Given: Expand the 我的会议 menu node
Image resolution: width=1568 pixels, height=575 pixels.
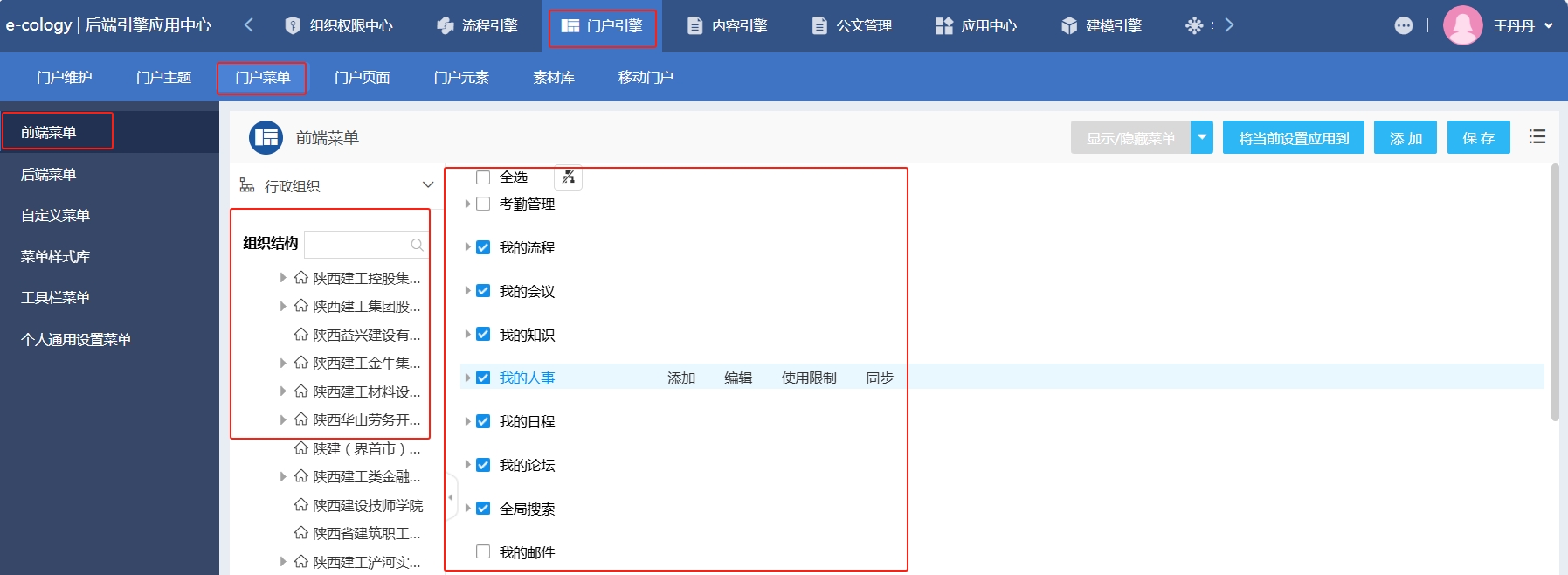Looking at the screenshot, I should [x=467, y=291].
